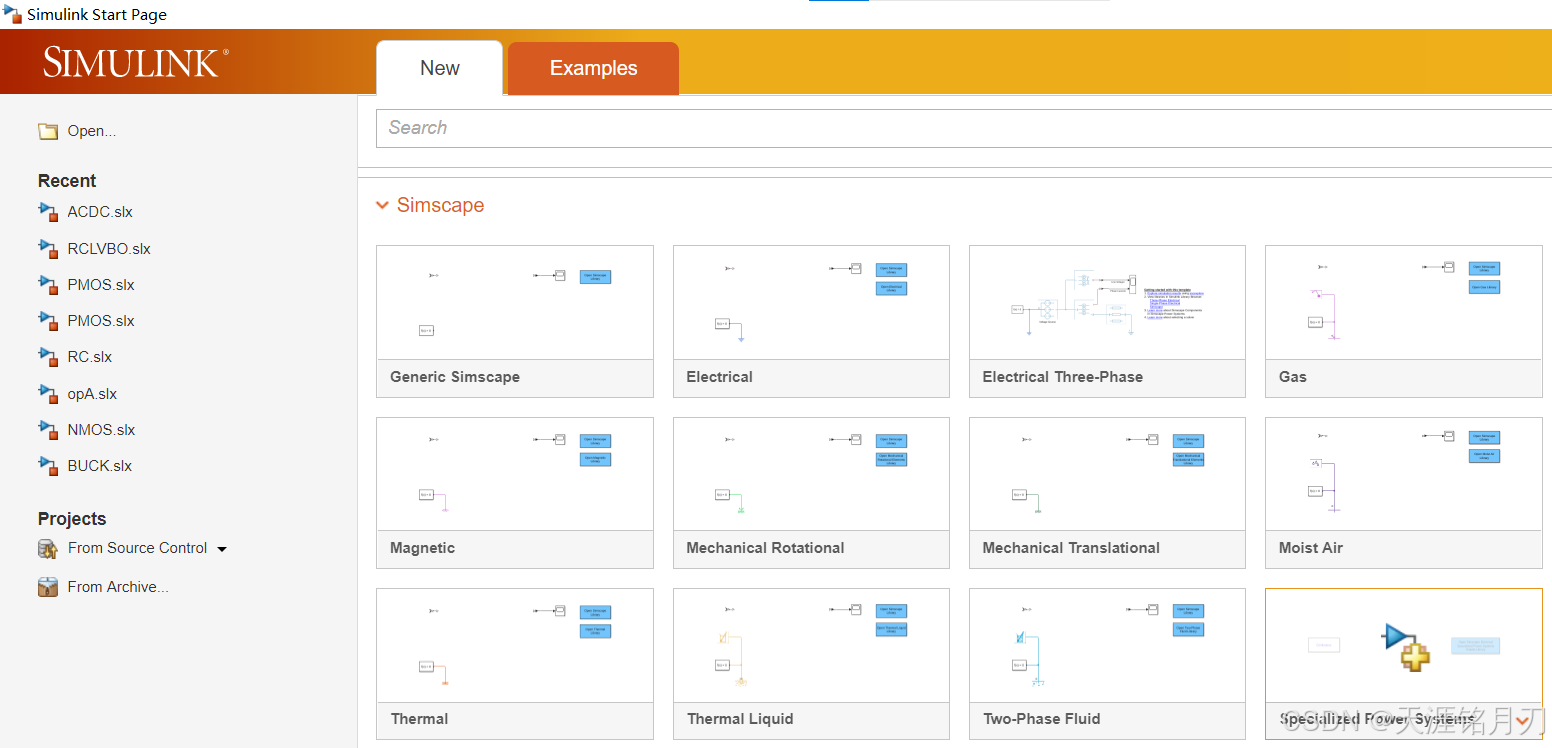Select the Gas template thumbnail
Image resolution: width=1552 pixels, height=748 pixels.
click(x=1404, y=303)
